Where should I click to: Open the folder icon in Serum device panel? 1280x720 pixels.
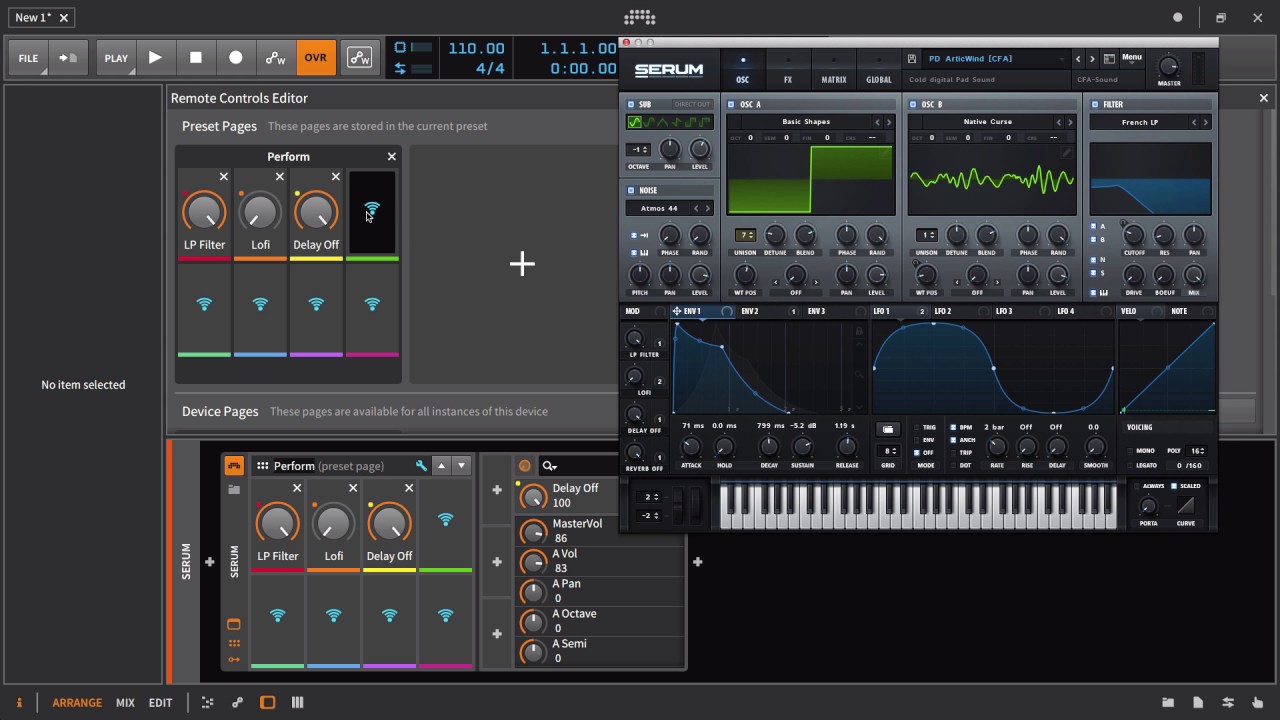click(x=234, y=490)
